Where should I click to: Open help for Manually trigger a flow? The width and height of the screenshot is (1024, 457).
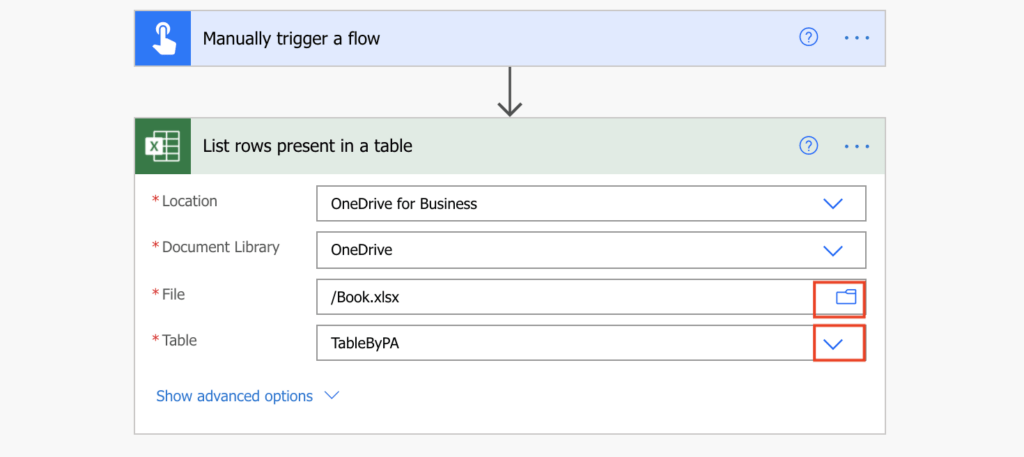point(808,38)
